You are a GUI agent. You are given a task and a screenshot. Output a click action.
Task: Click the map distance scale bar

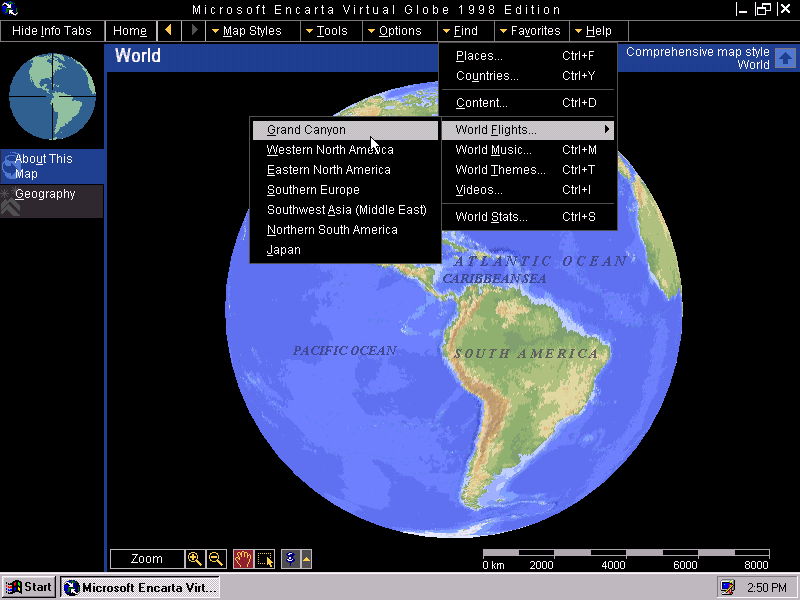click(x=626, y=553)
